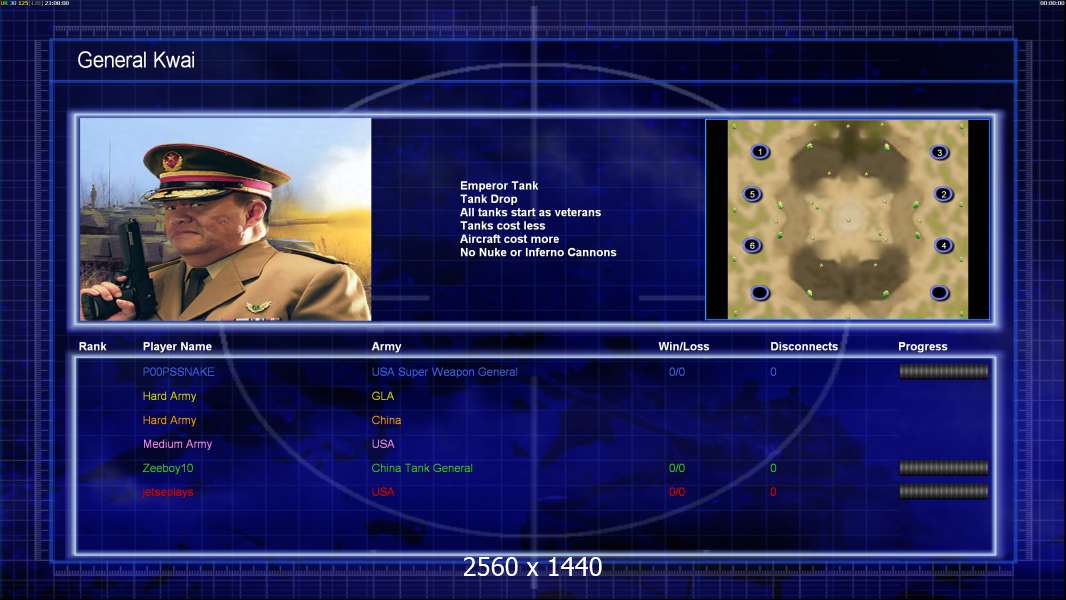The width and height of the screenshot is (1066, 600).
Task: Select player name Zeeboy10
Action: pyautogui.click(x=168, y=468)
